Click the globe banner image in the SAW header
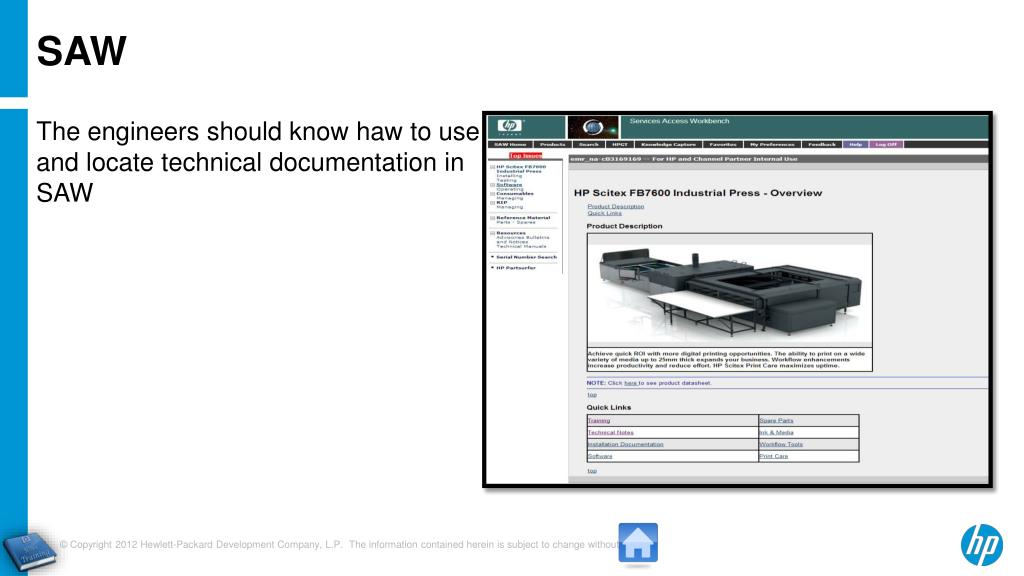The width and height of the screenshot is (1024, 576). coord(592,127)
